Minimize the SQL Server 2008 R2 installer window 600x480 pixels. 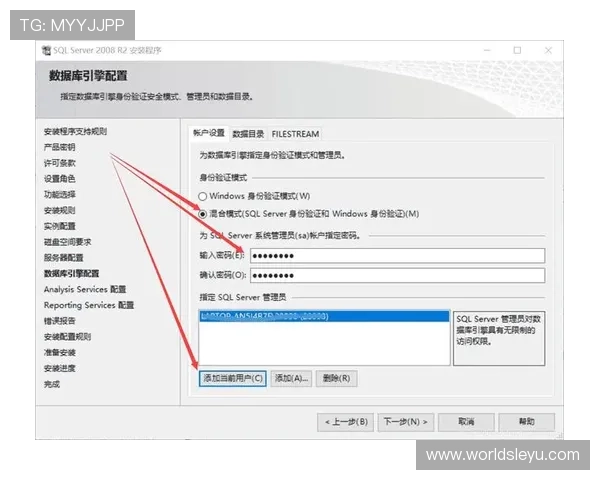click(487, 50)
